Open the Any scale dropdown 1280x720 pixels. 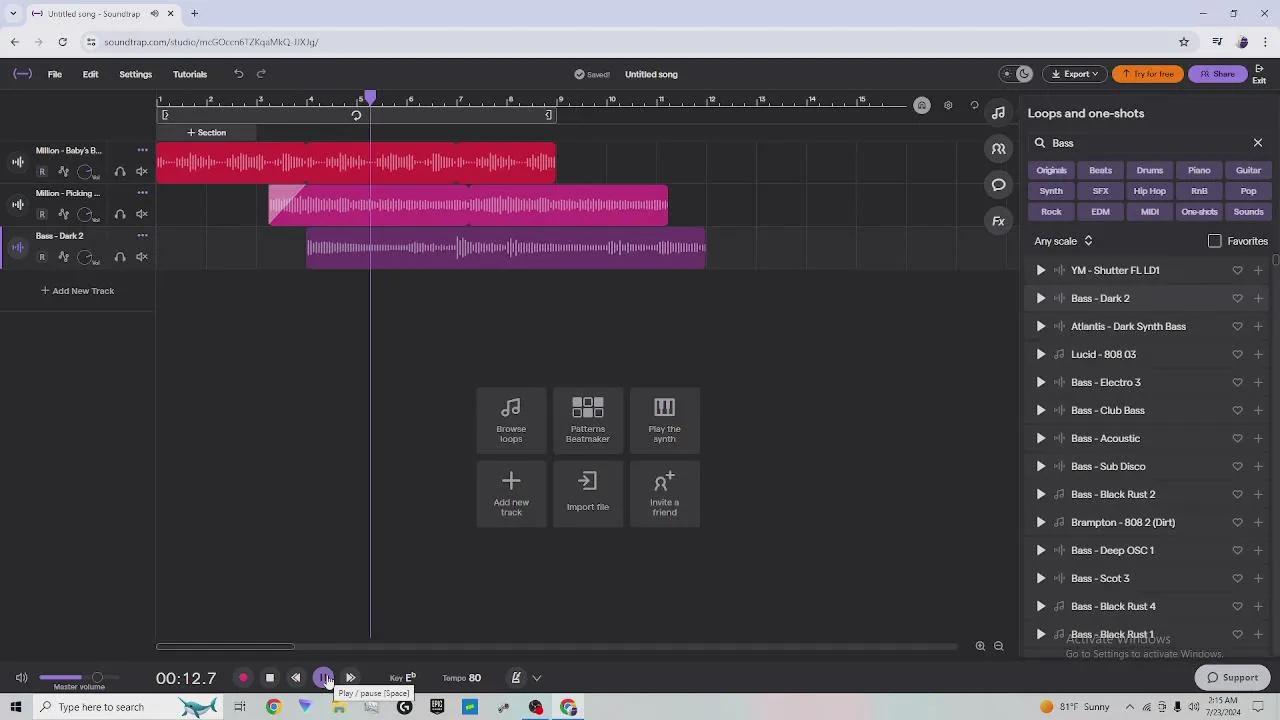click(x=1063, y=241)
